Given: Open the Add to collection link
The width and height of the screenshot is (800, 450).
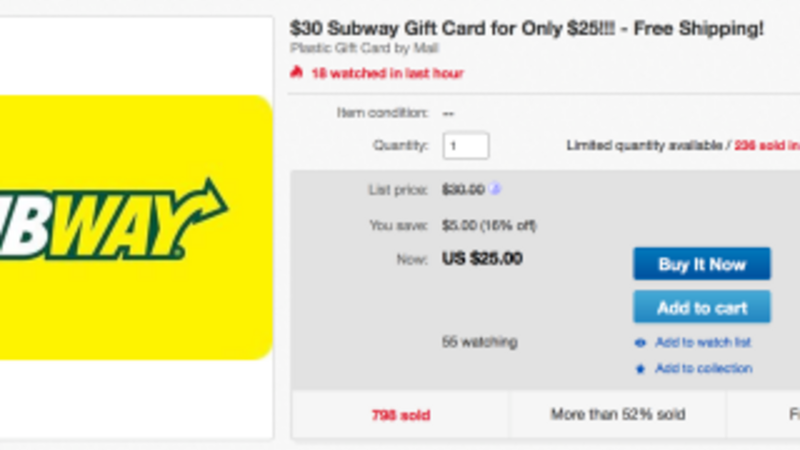Looking at the screenshot, I should (703, 369).
